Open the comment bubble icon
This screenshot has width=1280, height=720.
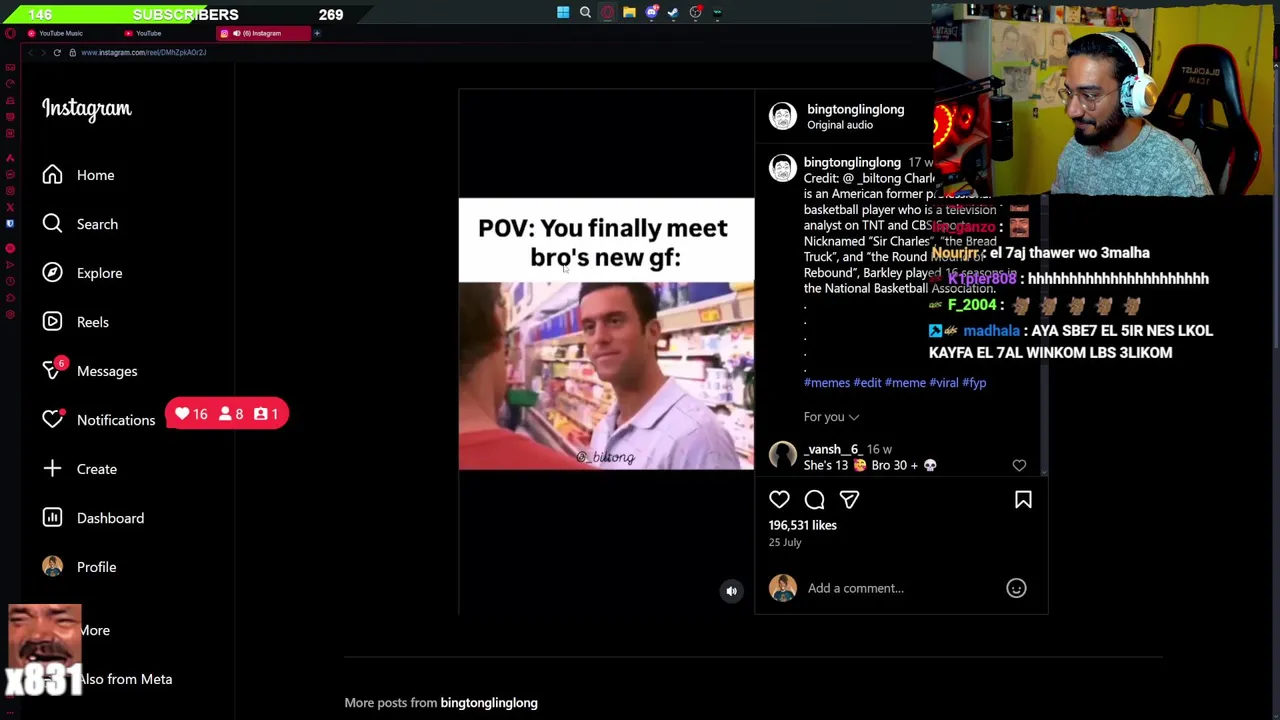814,499
